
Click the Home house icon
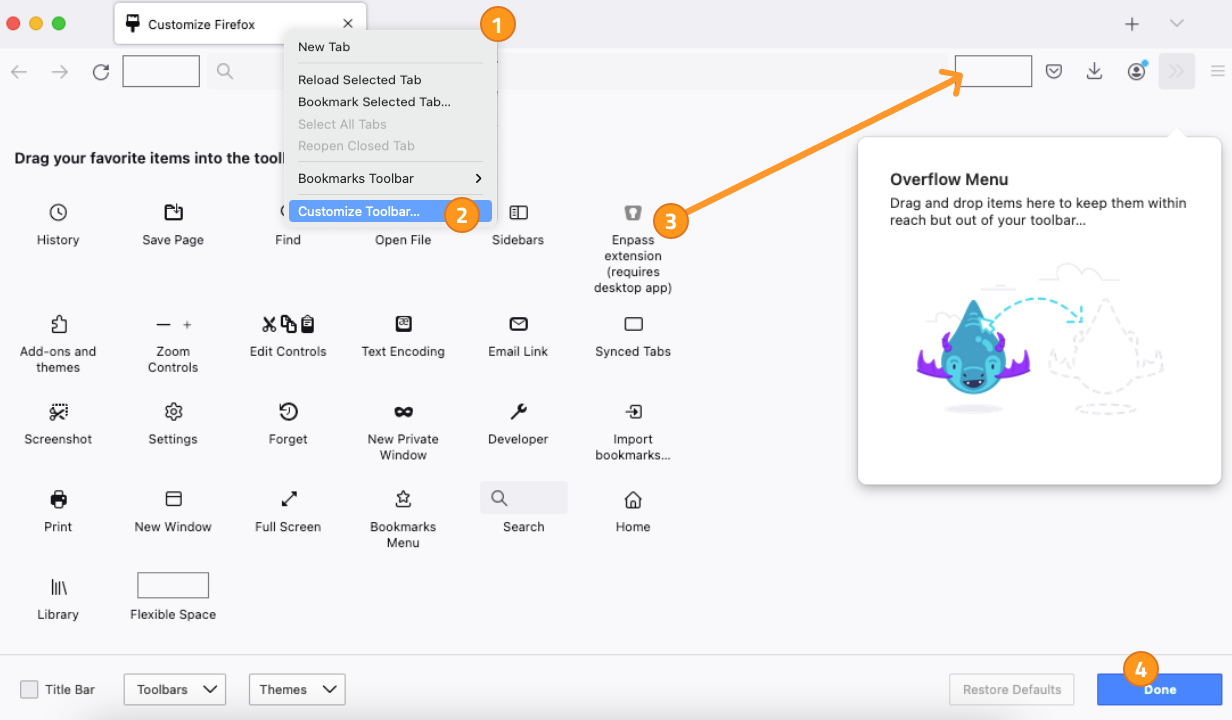tap(633, 499)
